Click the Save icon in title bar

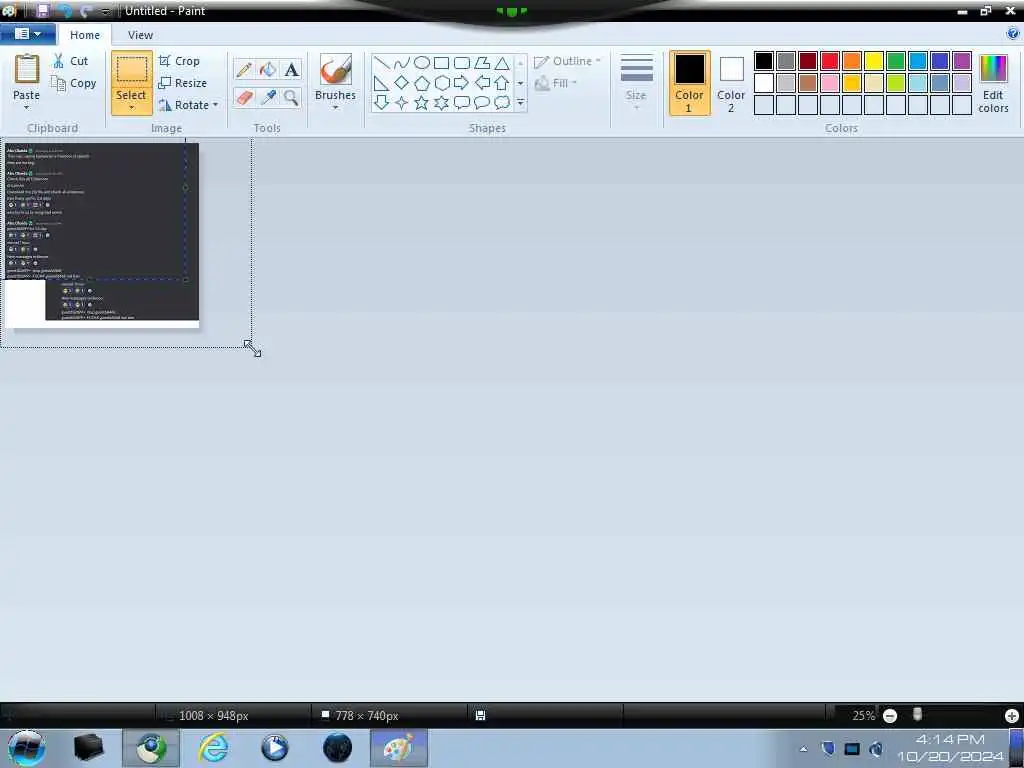(x=42, y=10)
